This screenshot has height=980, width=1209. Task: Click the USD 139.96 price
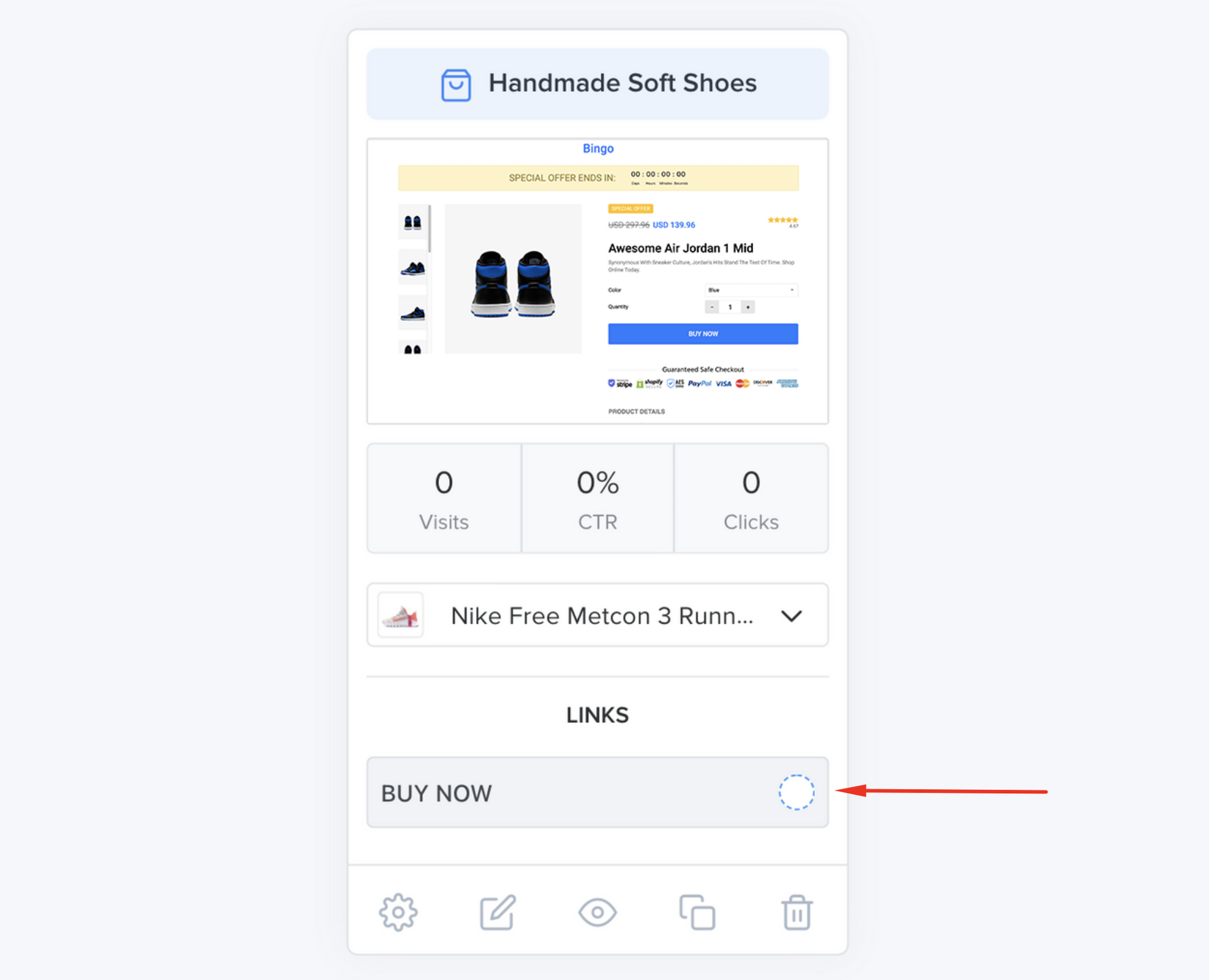(x=673, y=225)
